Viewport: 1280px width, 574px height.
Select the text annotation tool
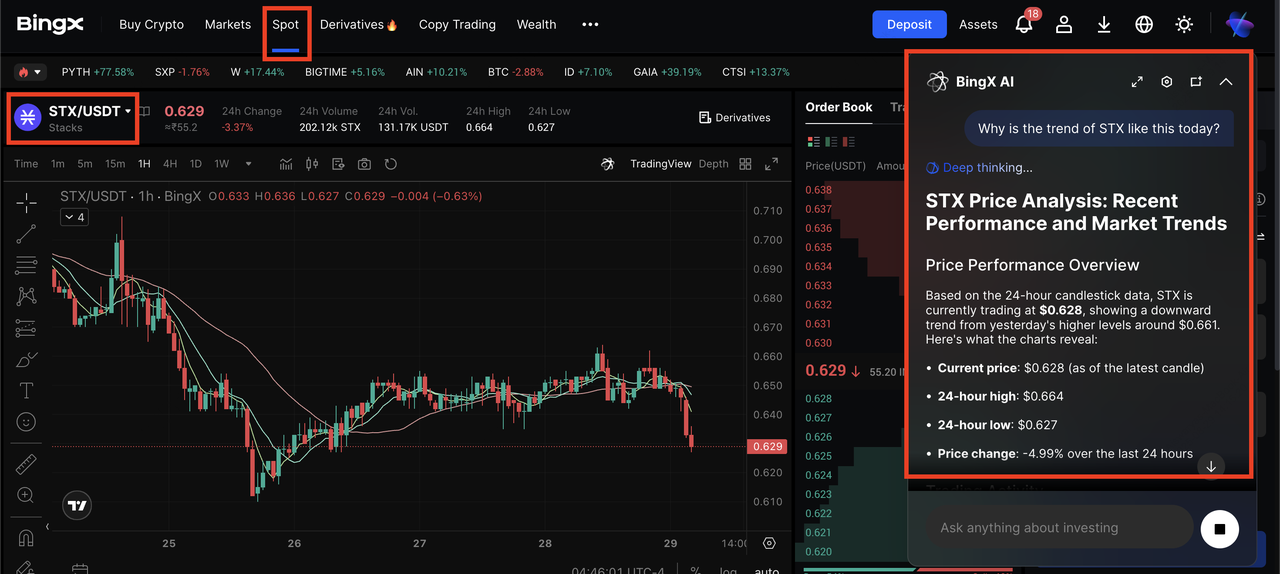26,390
